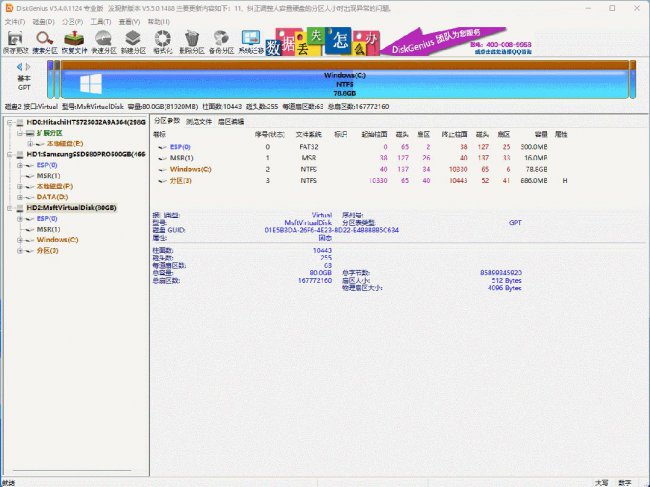Screen dimensions: 650x487
Task: Select HD0:HitachiHTS725032A9A364 in disk tree
Action: 86,122
